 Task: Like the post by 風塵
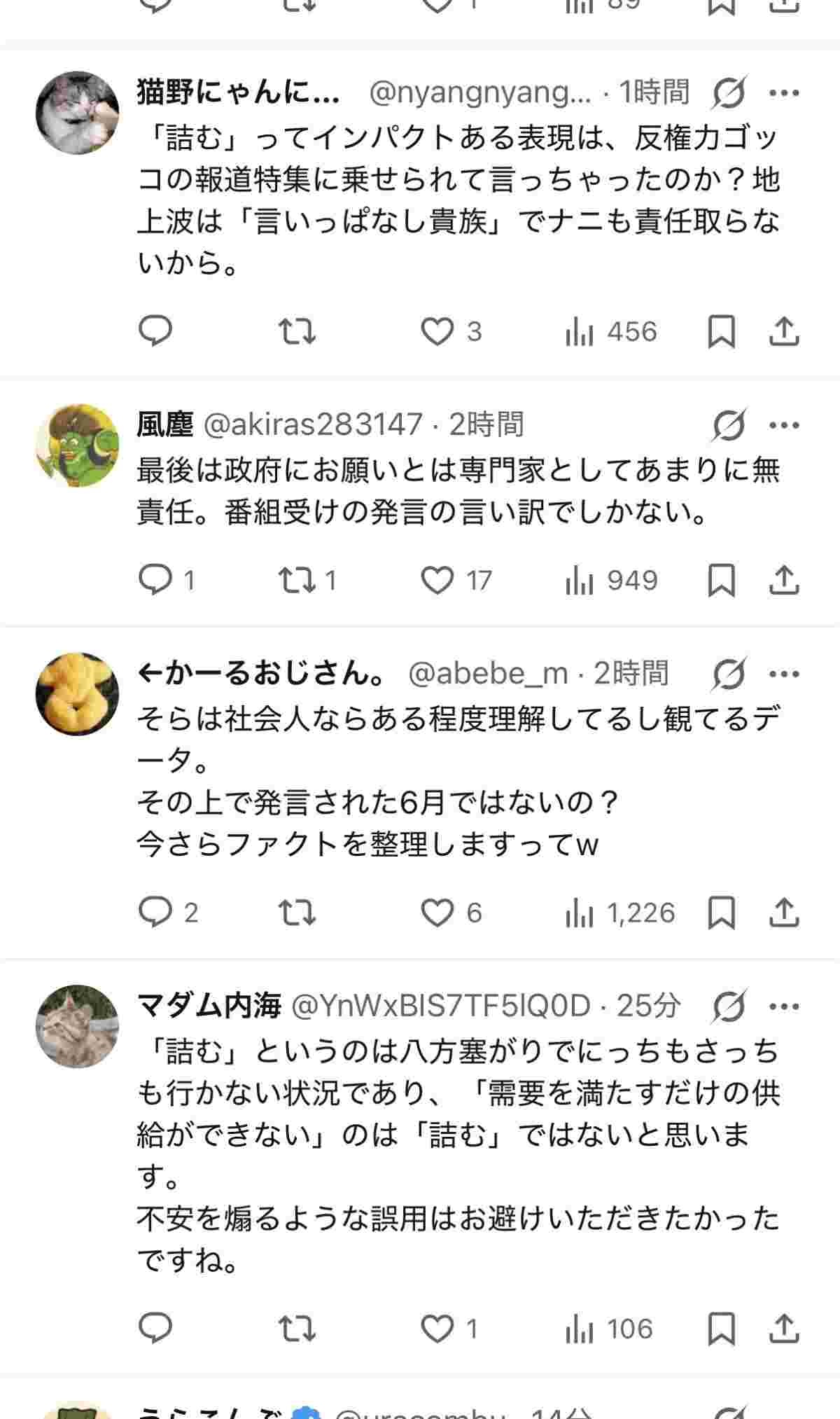pyautogui.click(x=438, y=581)
